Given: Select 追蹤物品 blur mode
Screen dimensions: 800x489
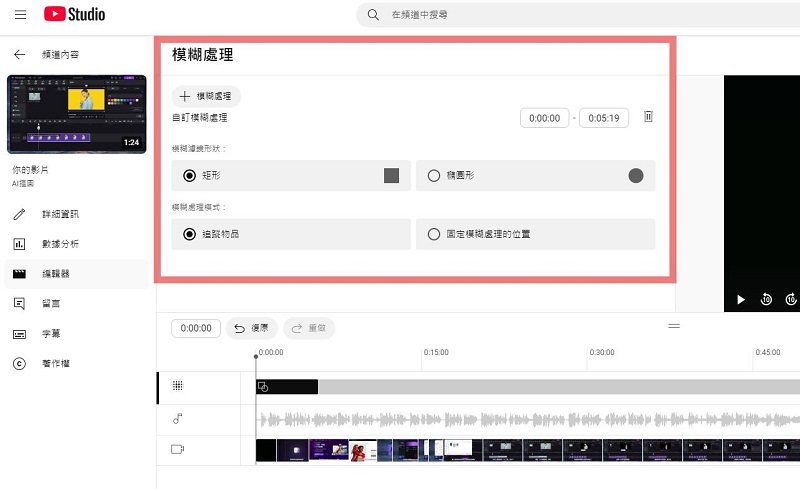Looking at the screenshot, I should tap(189, 234).
